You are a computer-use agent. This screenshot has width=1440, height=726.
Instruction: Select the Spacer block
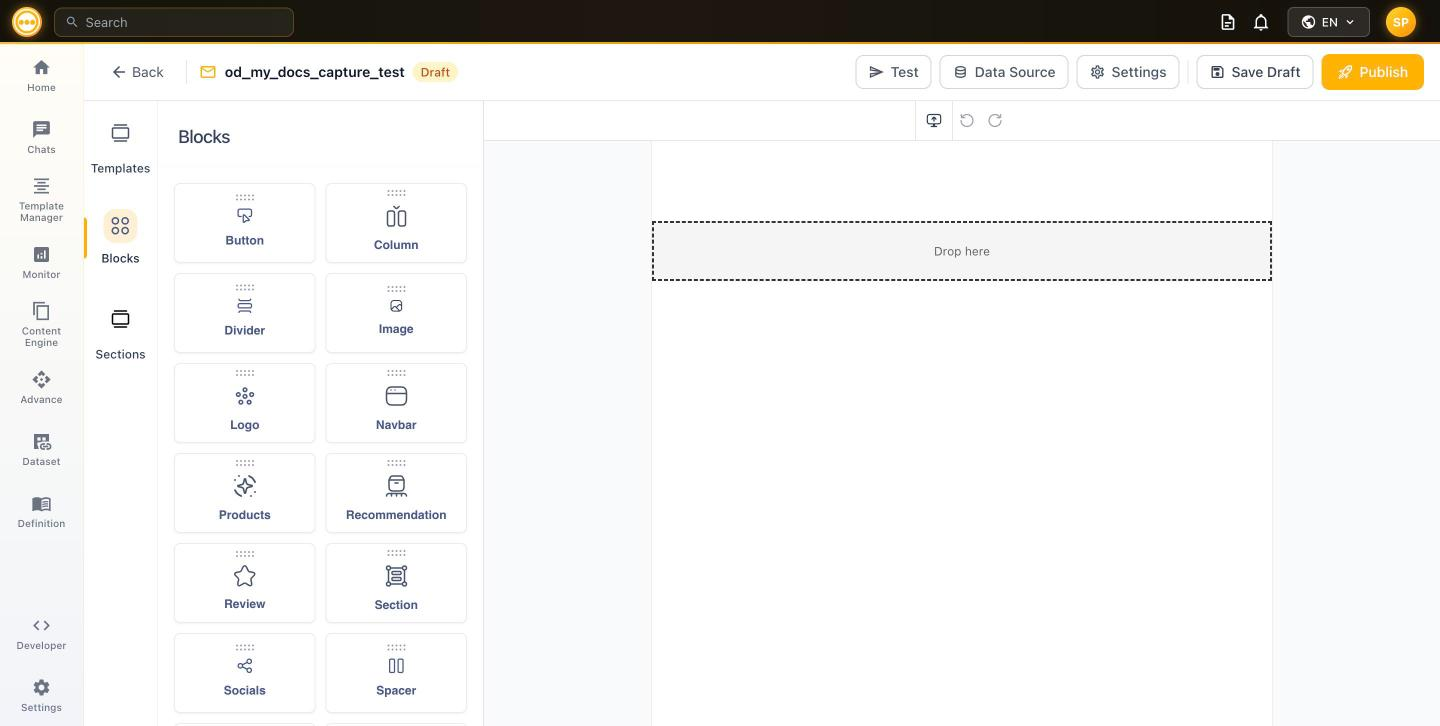(396, 673)
